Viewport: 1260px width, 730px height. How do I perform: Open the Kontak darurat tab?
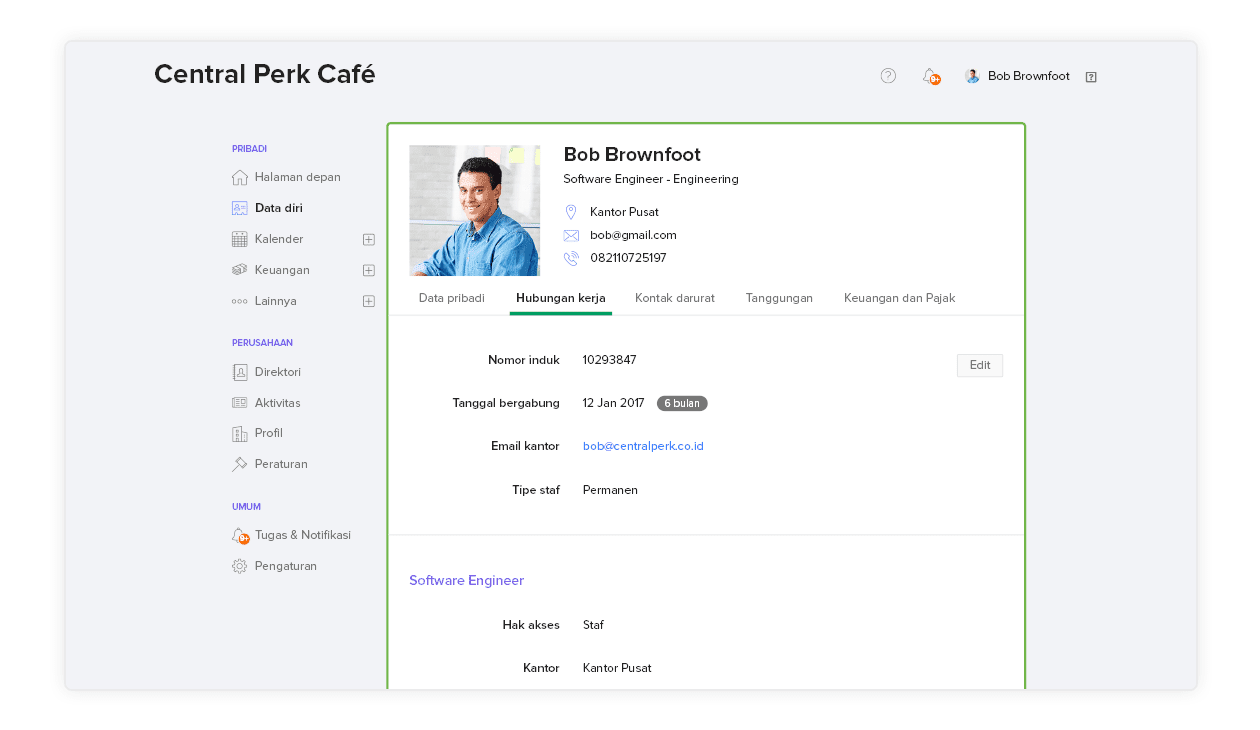(675, 298)
